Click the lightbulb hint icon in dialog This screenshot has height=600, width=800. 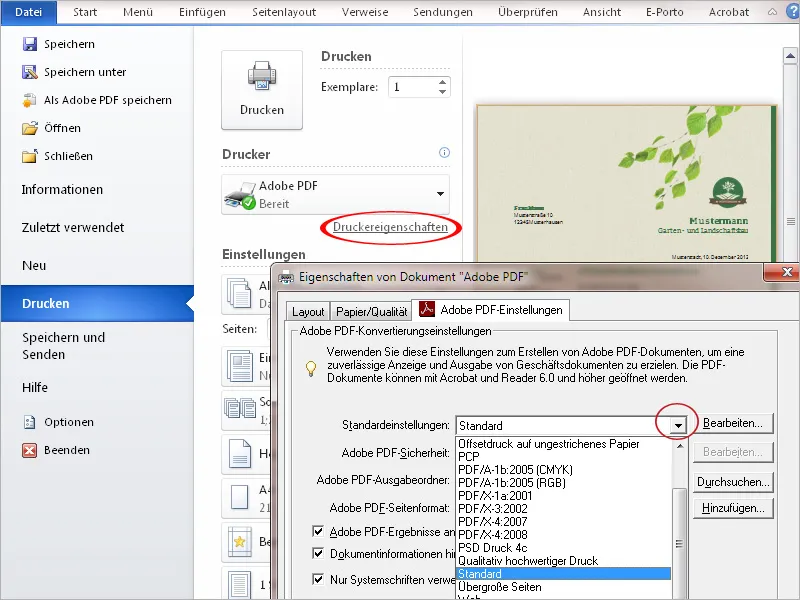click(311, 368)
